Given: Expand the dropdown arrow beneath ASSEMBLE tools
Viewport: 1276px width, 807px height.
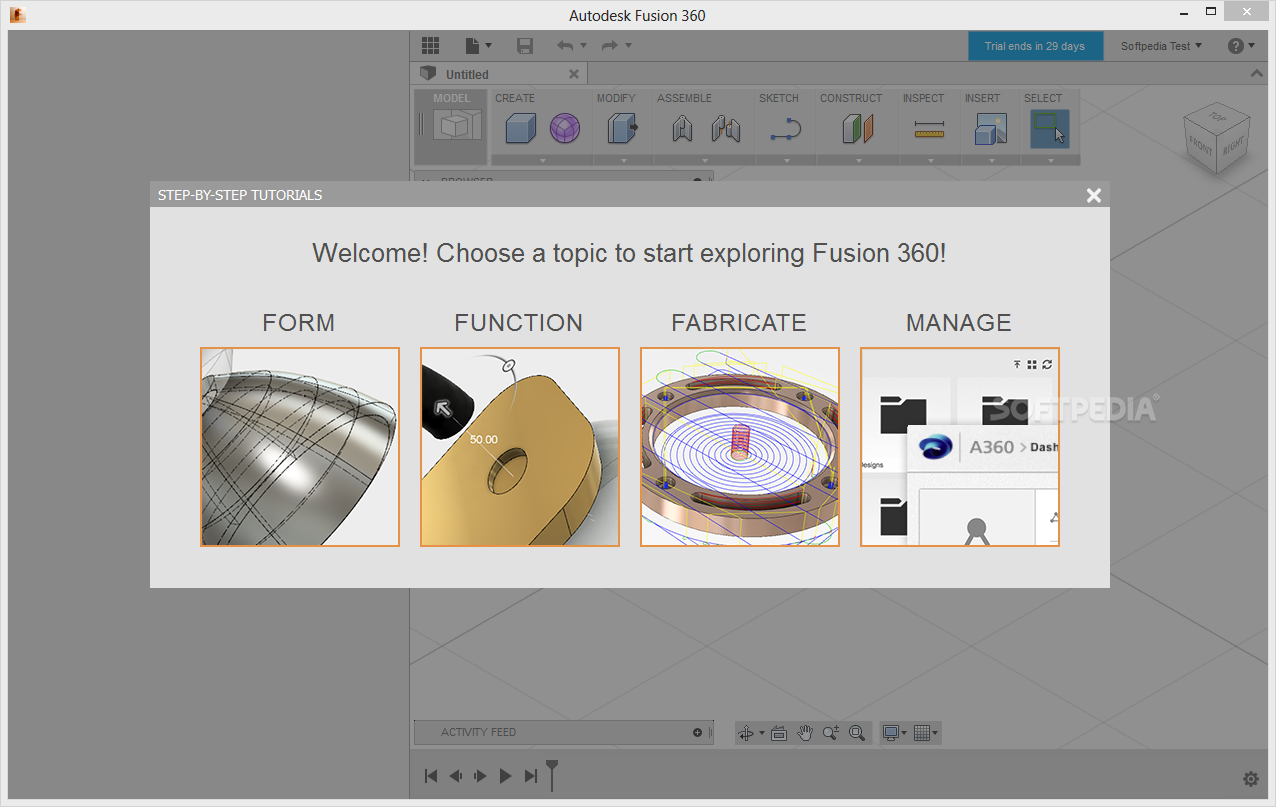Looking at the screenshot, I should 704,160.
